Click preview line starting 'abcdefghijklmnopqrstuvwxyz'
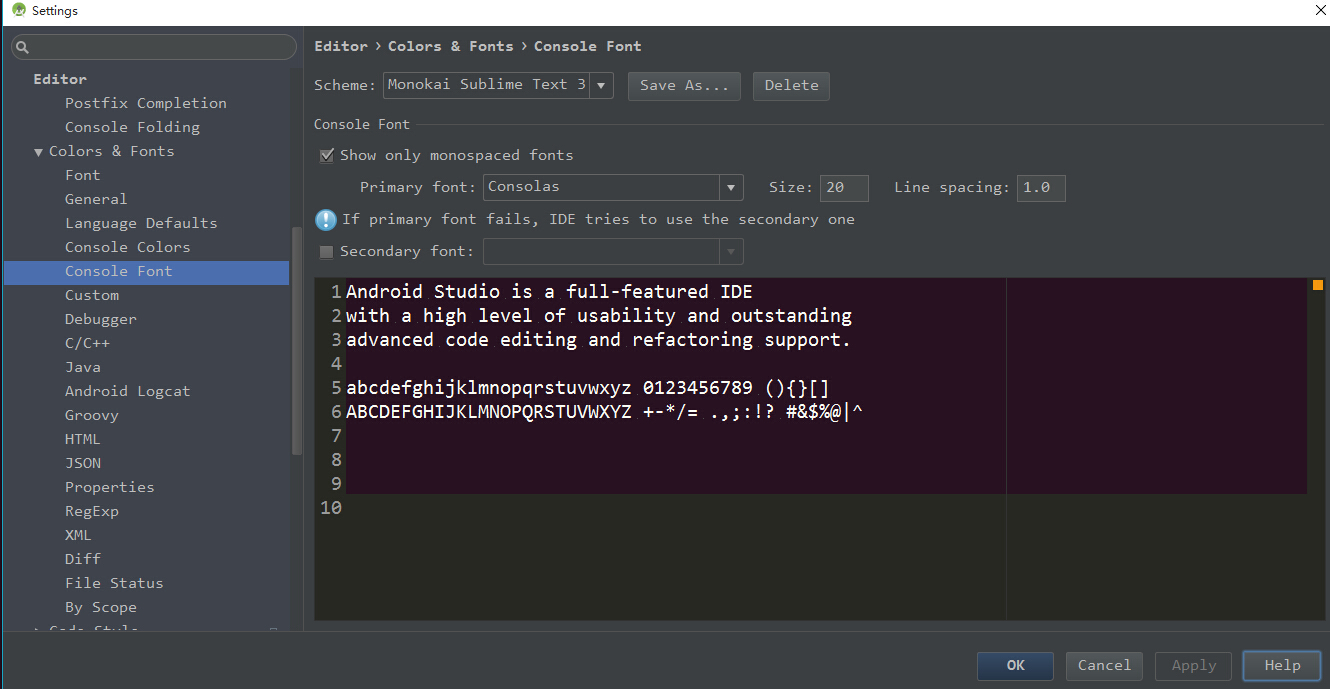 588,388
